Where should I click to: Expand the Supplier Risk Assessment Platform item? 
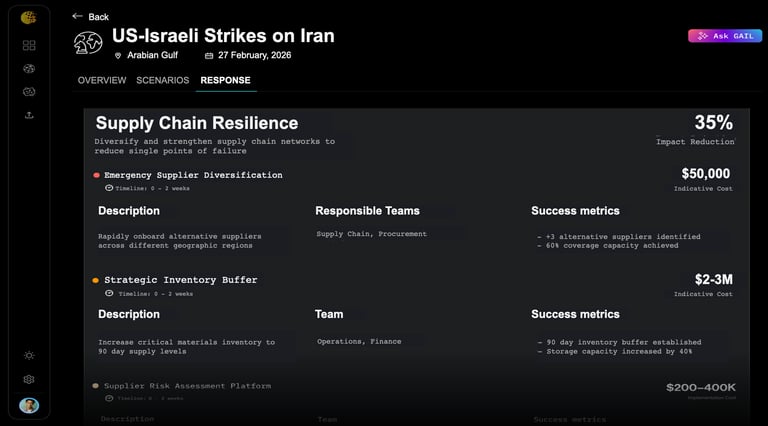(187, 386)
